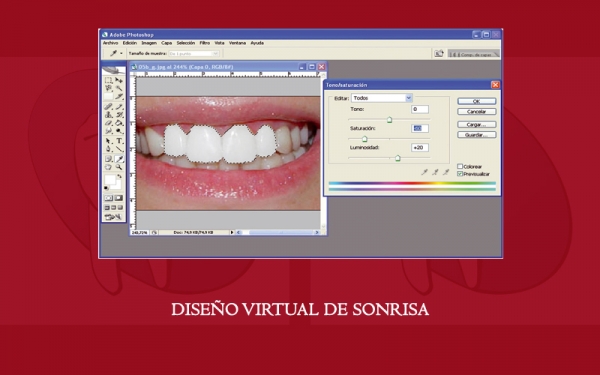Open the Edición menu
The width and height of the screenshot is (600, 375).
point(130,43)
